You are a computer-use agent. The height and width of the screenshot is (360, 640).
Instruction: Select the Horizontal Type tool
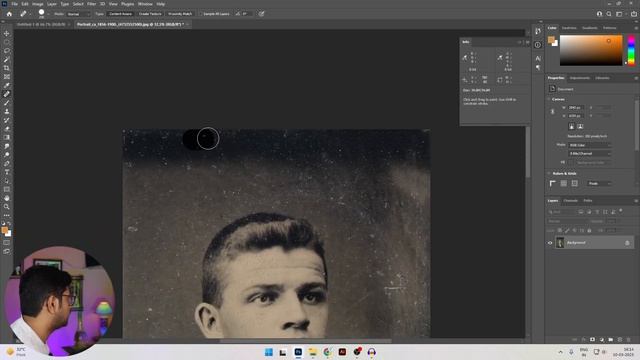(x=7, y=172)
